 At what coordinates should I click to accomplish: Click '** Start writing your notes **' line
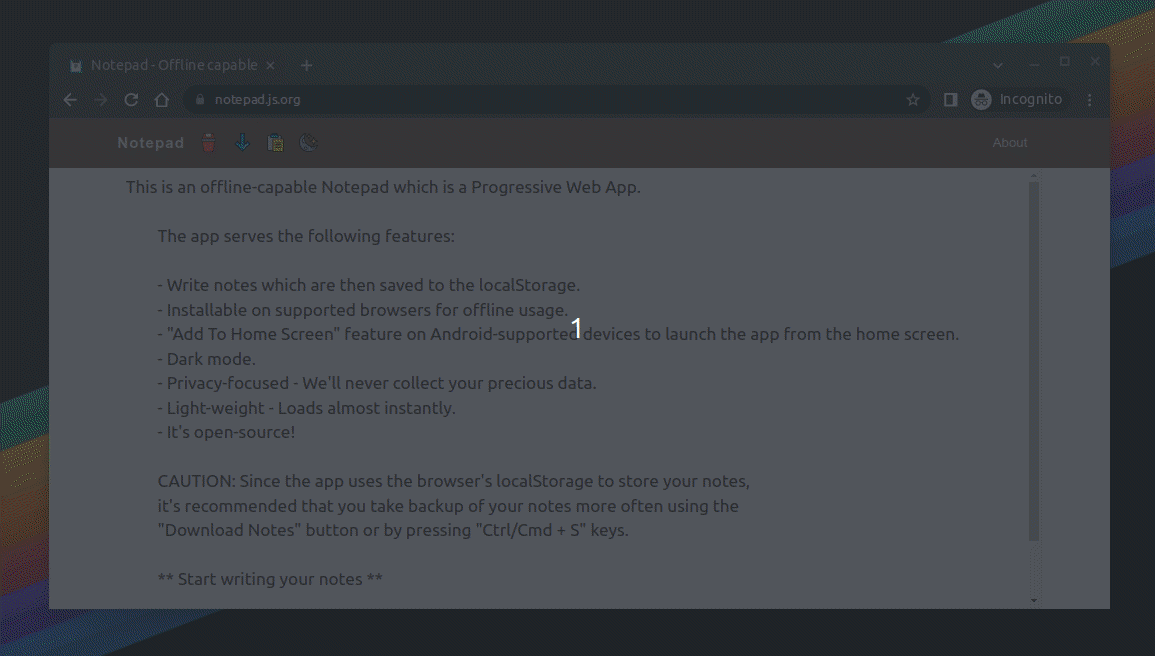(x=270, y=579)
